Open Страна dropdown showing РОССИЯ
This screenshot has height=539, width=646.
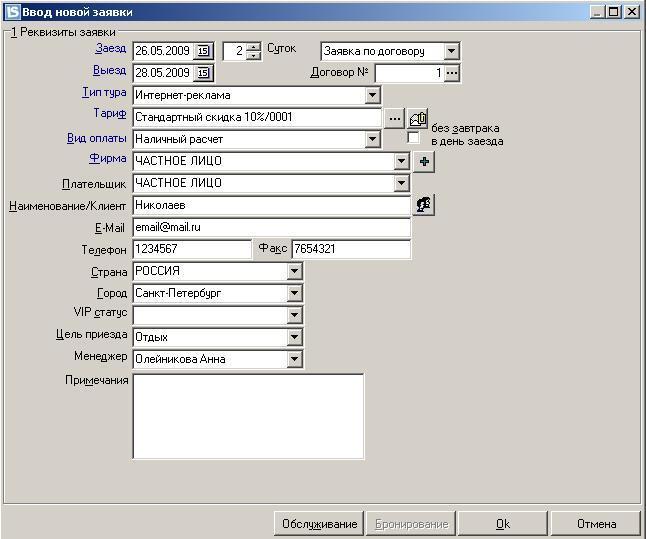point(294,271)
